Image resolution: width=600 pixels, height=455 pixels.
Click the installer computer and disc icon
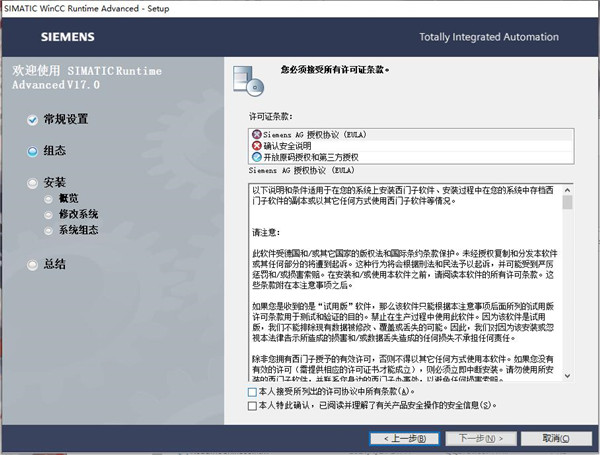tap(248, 81)
